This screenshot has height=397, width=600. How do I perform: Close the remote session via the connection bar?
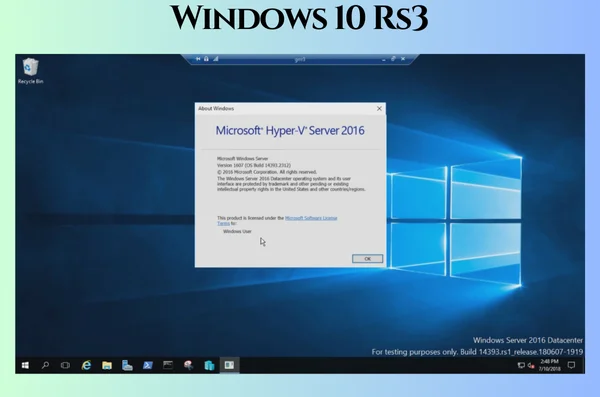pos(403,59)
